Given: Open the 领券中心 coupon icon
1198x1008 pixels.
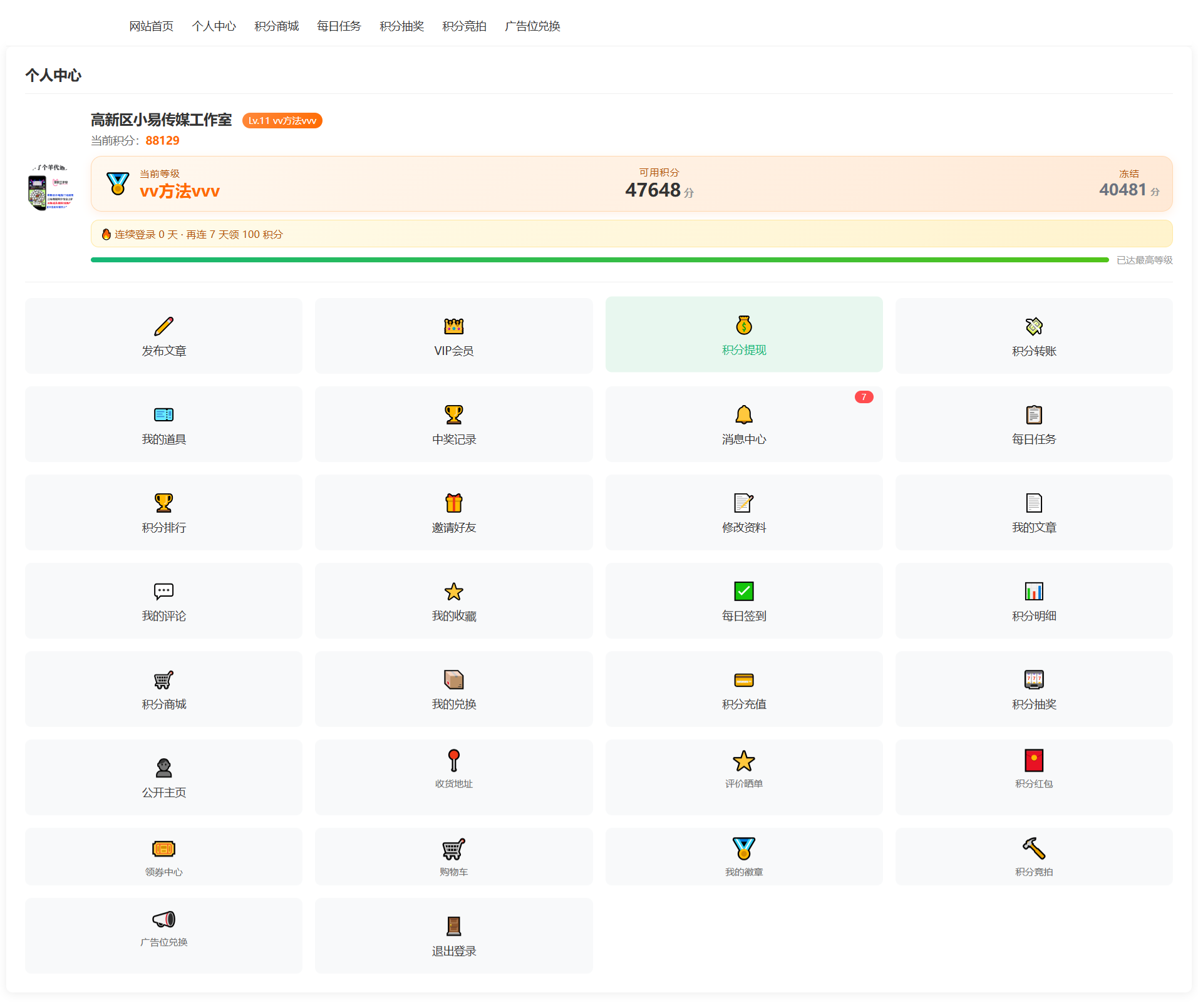Looking at the screenshot, I should pyautogui.click(x=163, y=848).
